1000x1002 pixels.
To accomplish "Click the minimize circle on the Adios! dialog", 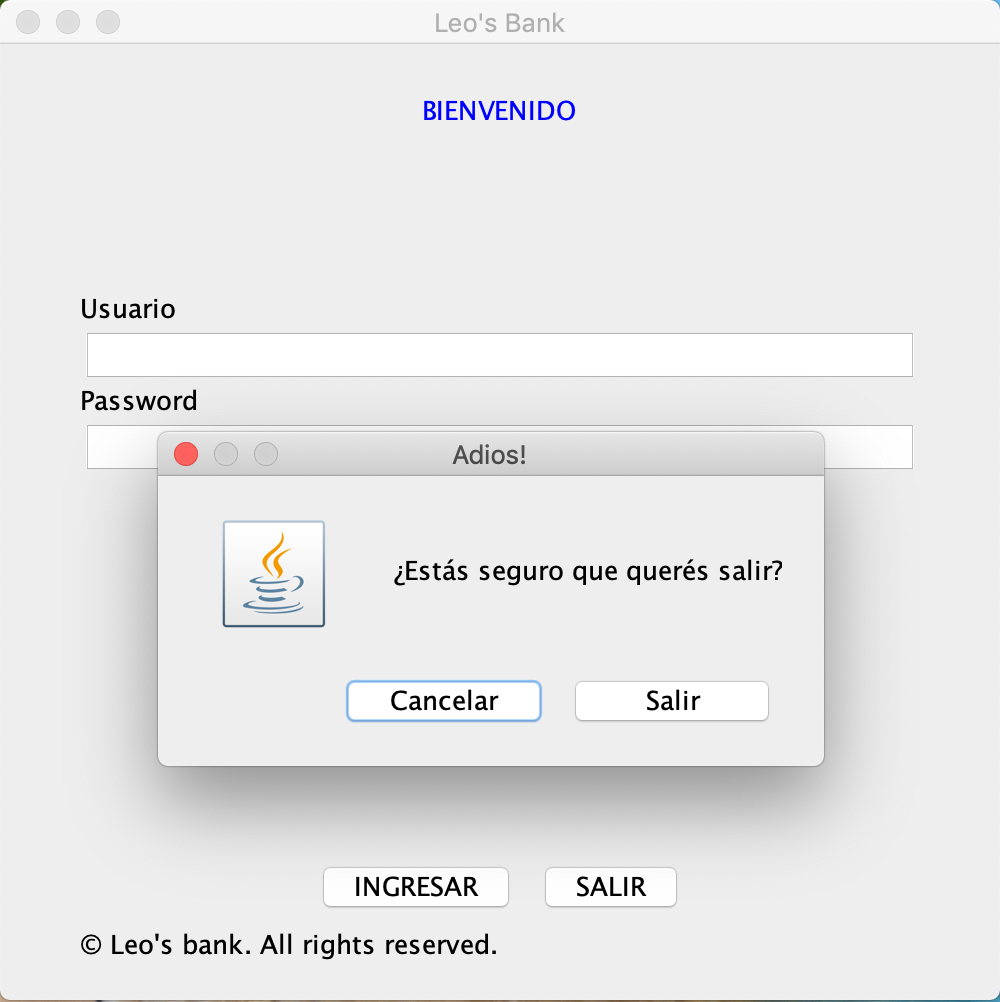I will pyautogui.click(x=226, y=454).
